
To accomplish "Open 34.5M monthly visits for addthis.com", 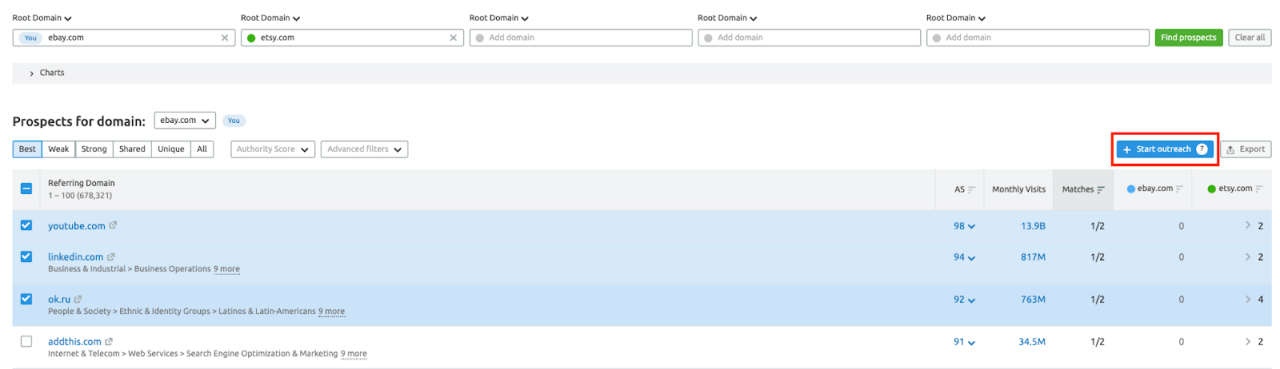I will point(1032,341).
